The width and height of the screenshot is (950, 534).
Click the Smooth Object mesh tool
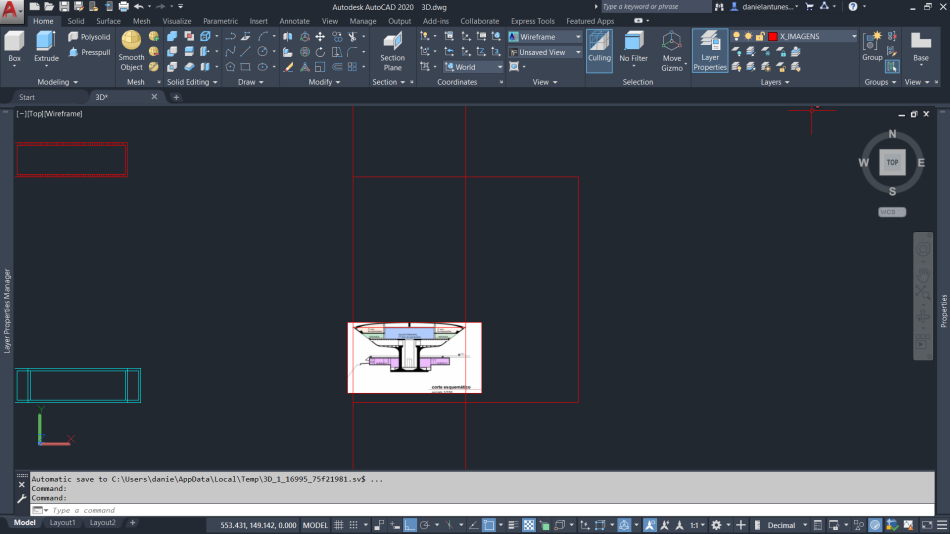coord(131,51)
